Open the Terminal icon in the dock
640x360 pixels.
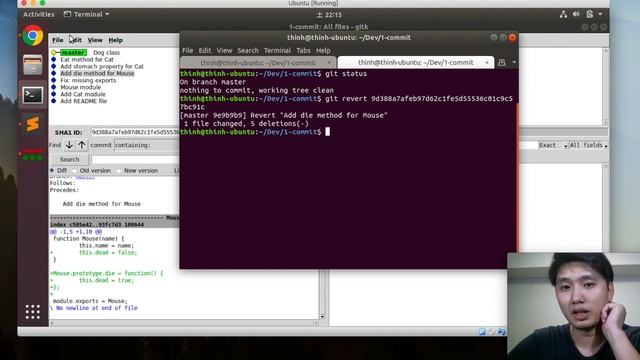click(x=33, y=95)
